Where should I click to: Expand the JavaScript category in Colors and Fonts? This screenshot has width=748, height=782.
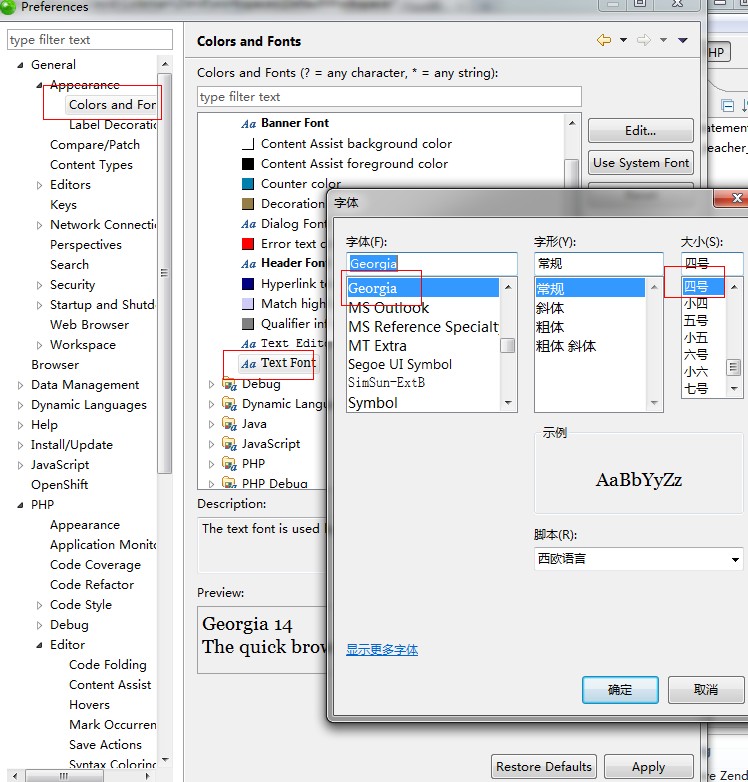tap(211, 444)
